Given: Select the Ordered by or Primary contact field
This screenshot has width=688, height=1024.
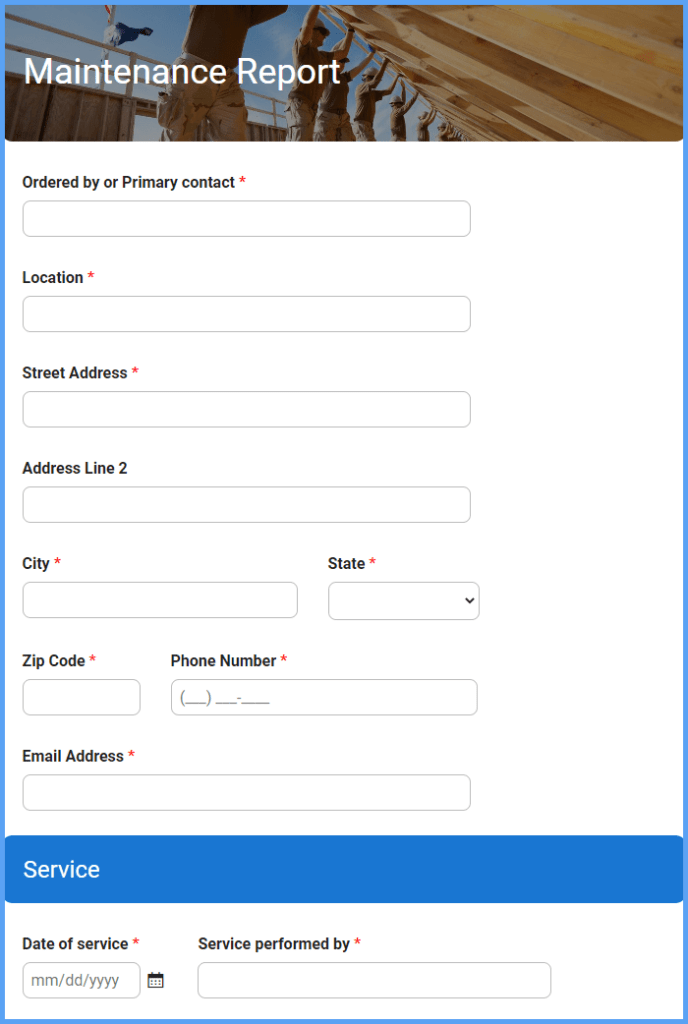Looking at the screenshot, I should tap(246, 218).
